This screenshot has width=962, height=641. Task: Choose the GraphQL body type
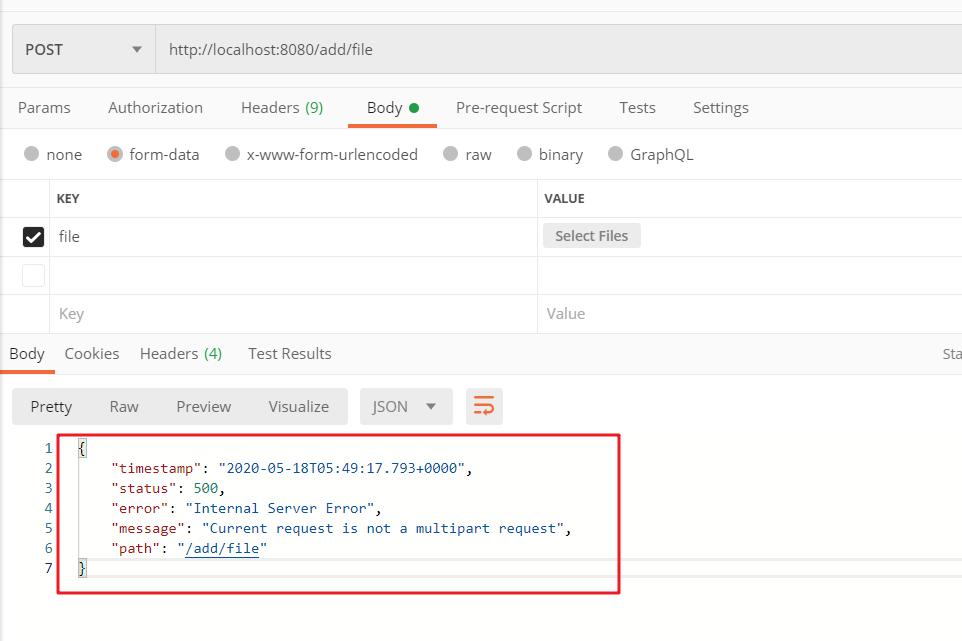point(615,153)
